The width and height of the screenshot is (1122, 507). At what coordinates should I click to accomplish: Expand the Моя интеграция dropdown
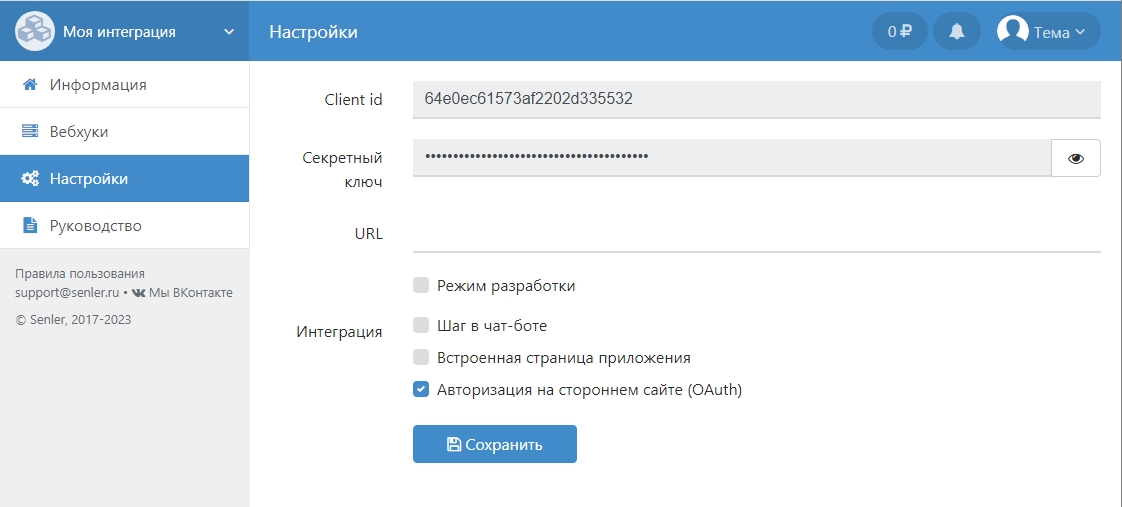[229, 31]
